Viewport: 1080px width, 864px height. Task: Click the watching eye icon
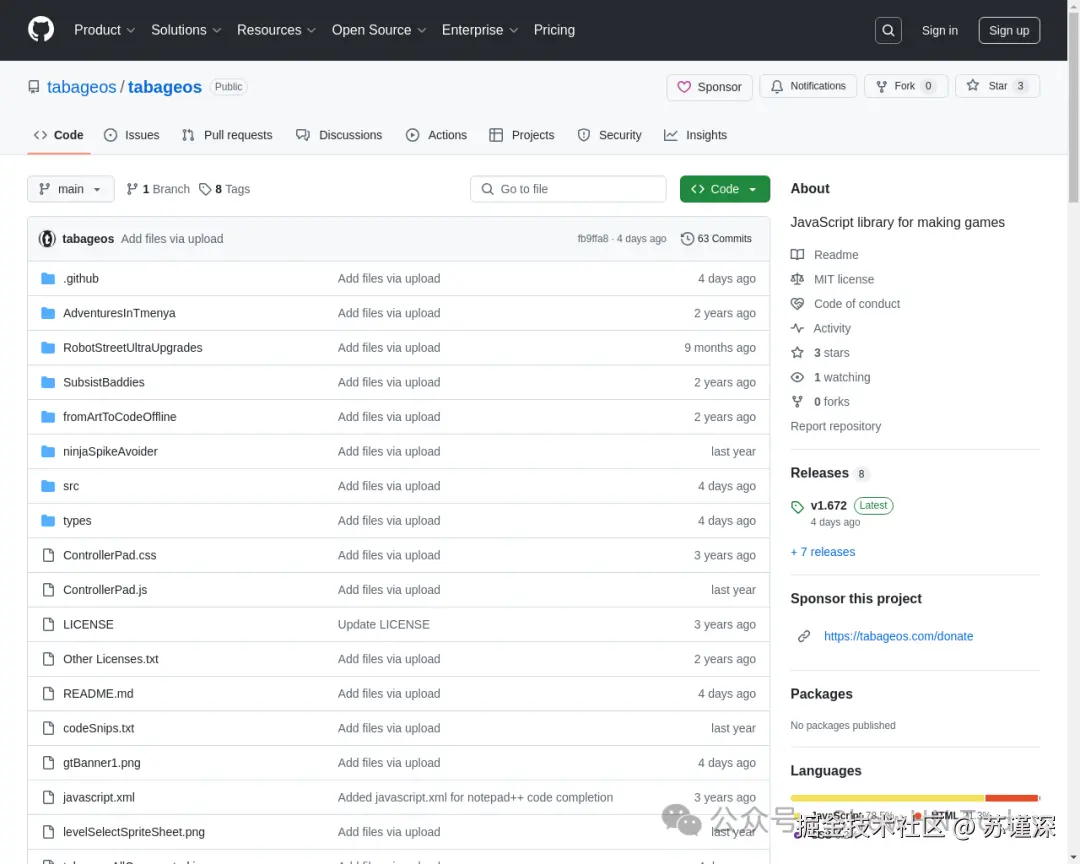(797, 377)
